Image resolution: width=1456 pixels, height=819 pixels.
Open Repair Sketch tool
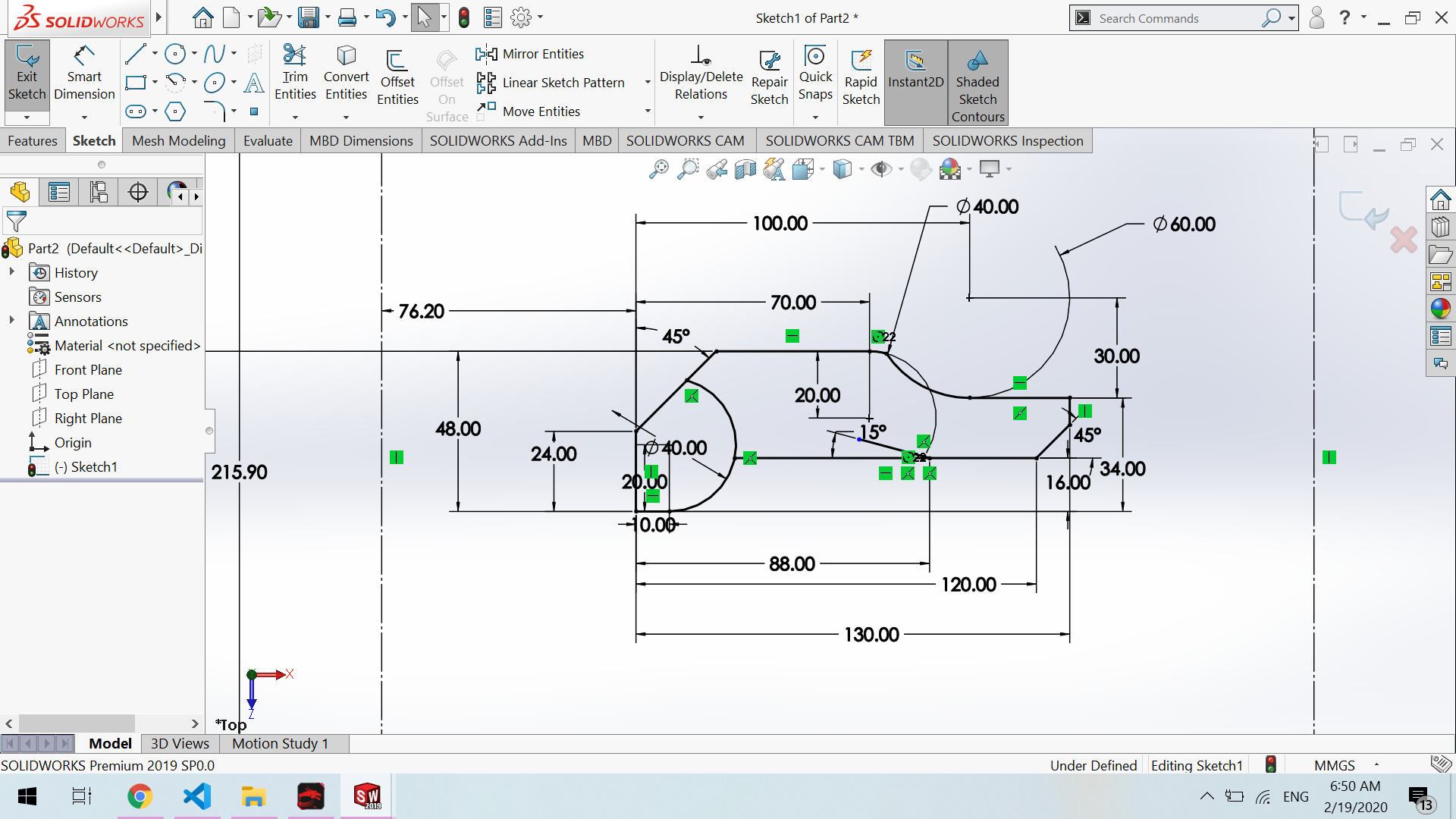point(769,80)
